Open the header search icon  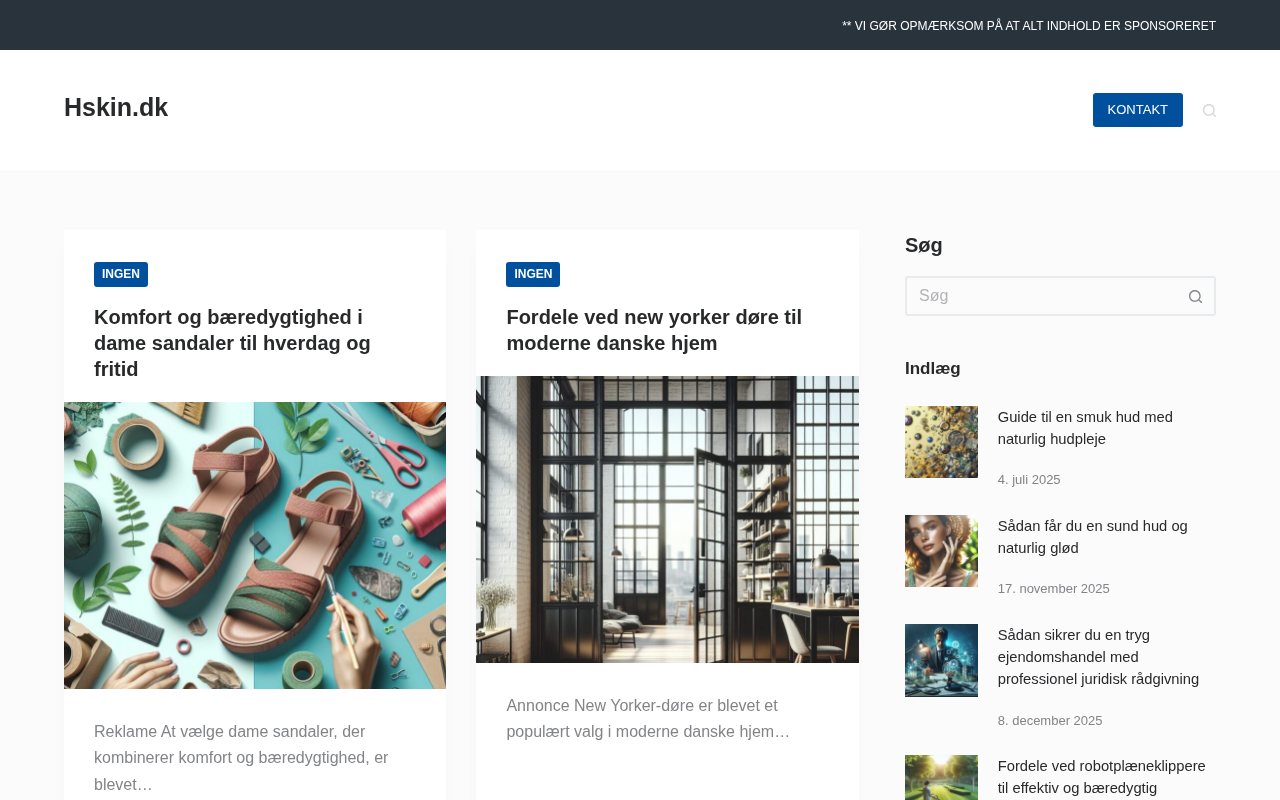point(1209,110)
